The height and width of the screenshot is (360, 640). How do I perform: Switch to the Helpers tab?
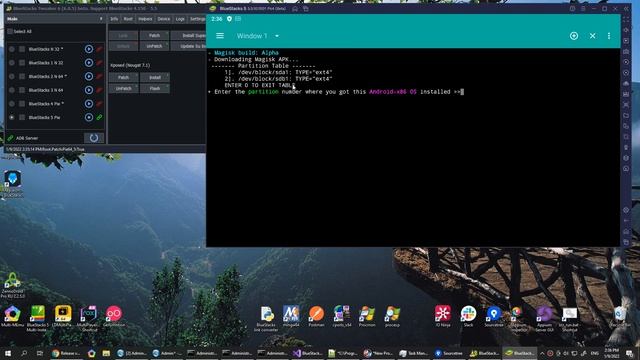[x=145, y=19]
